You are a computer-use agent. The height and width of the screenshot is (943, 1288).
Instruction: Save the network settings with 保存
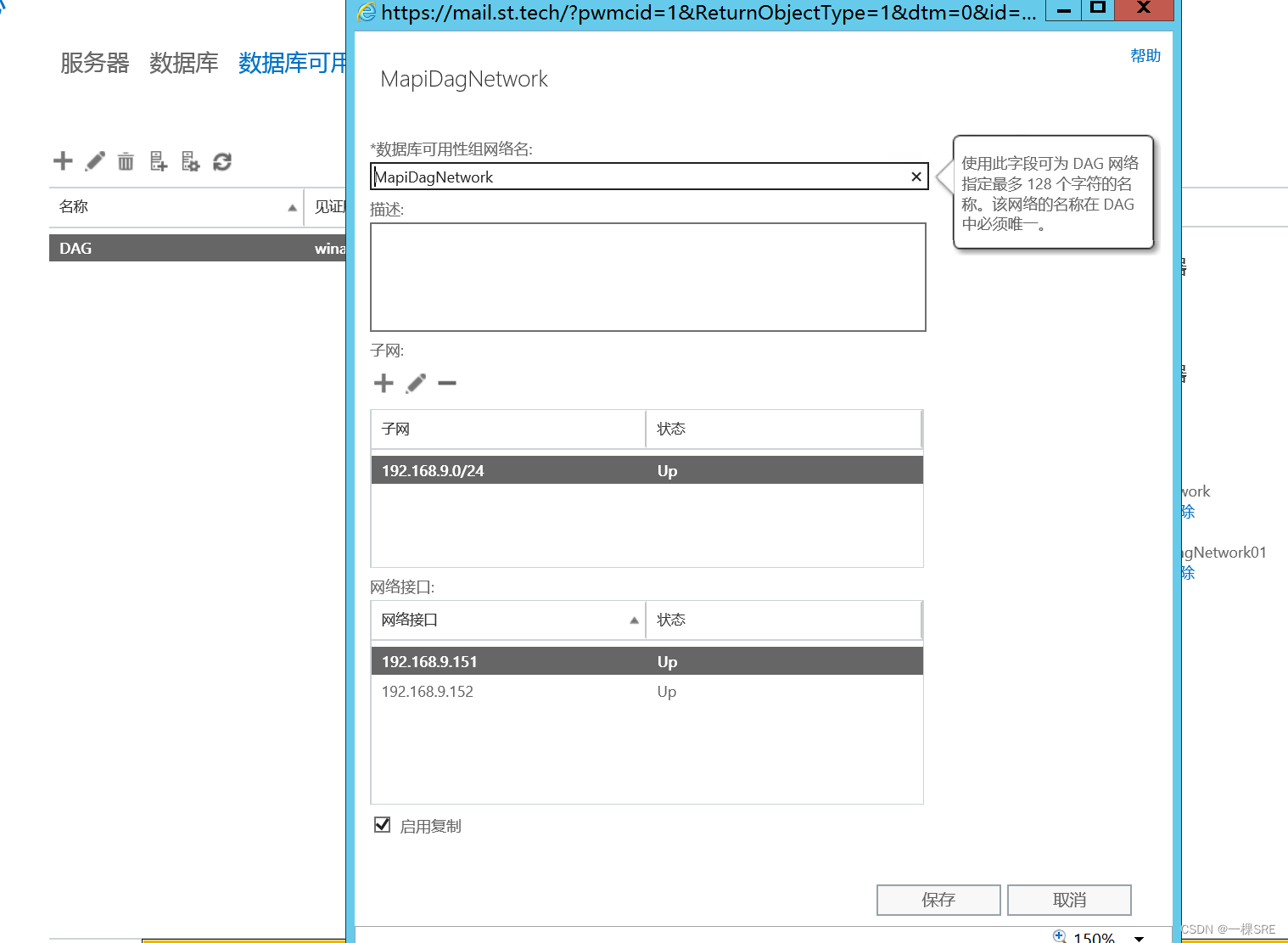pyautogui.click(x=938, y=900)
